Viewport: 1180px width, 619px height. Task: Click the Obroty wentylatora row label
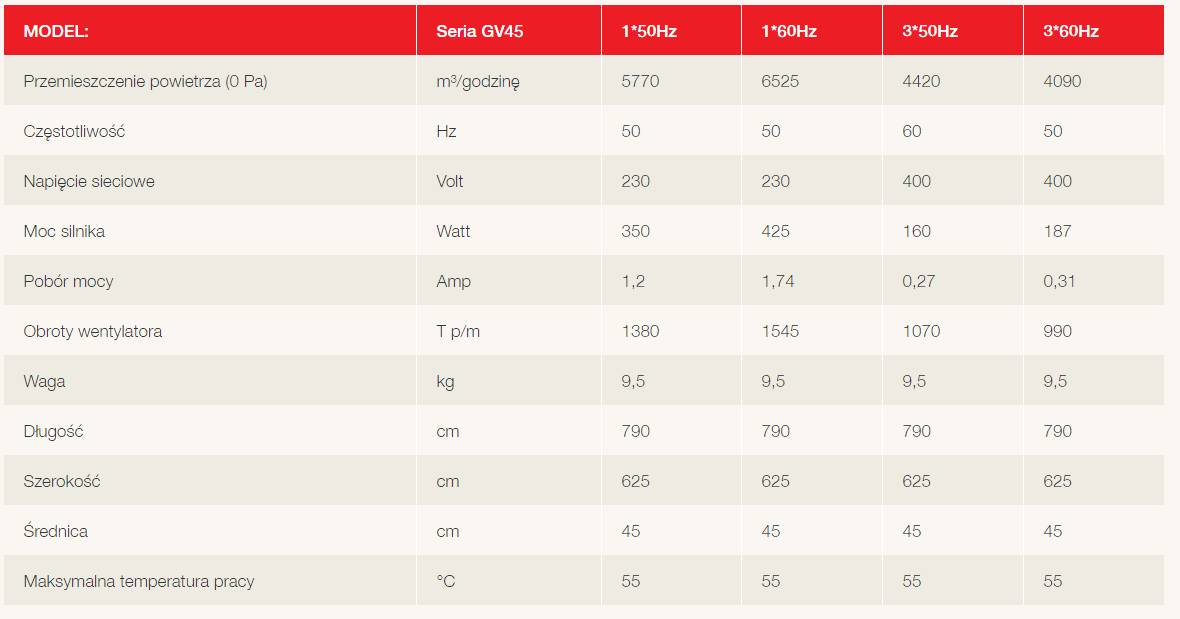coord(93,332)
